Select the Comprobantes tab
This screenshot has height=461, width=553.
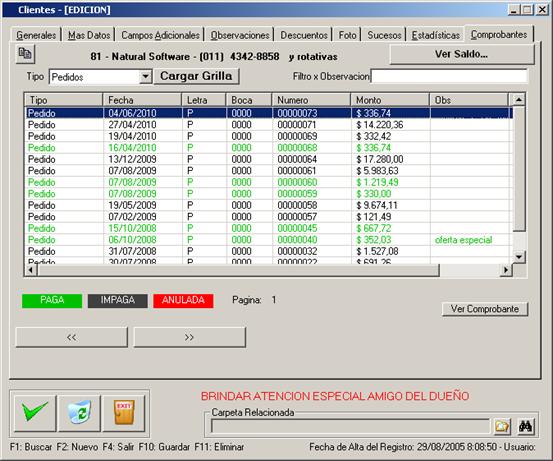499,35
